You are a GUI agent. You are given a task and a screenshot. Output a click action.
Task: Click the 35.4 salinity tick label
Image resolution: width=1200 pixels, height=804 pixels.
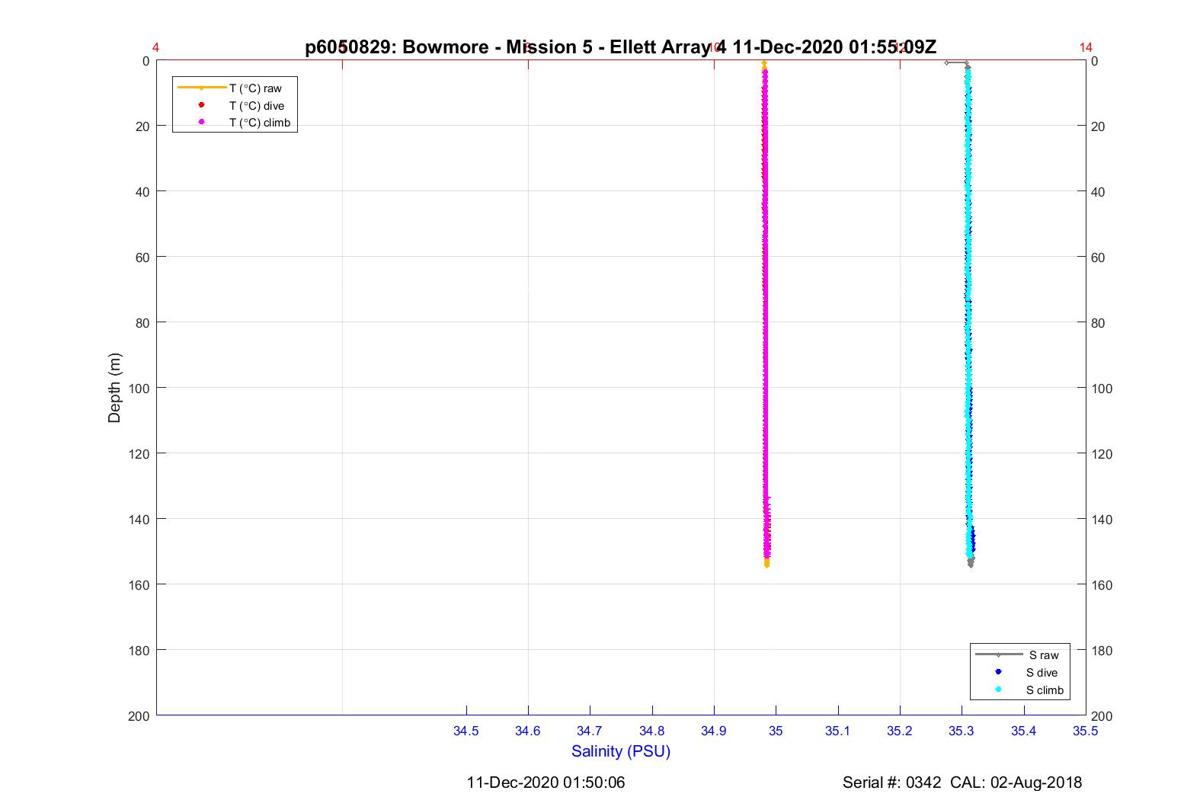pyautogui.click(x=1024, y=731)
